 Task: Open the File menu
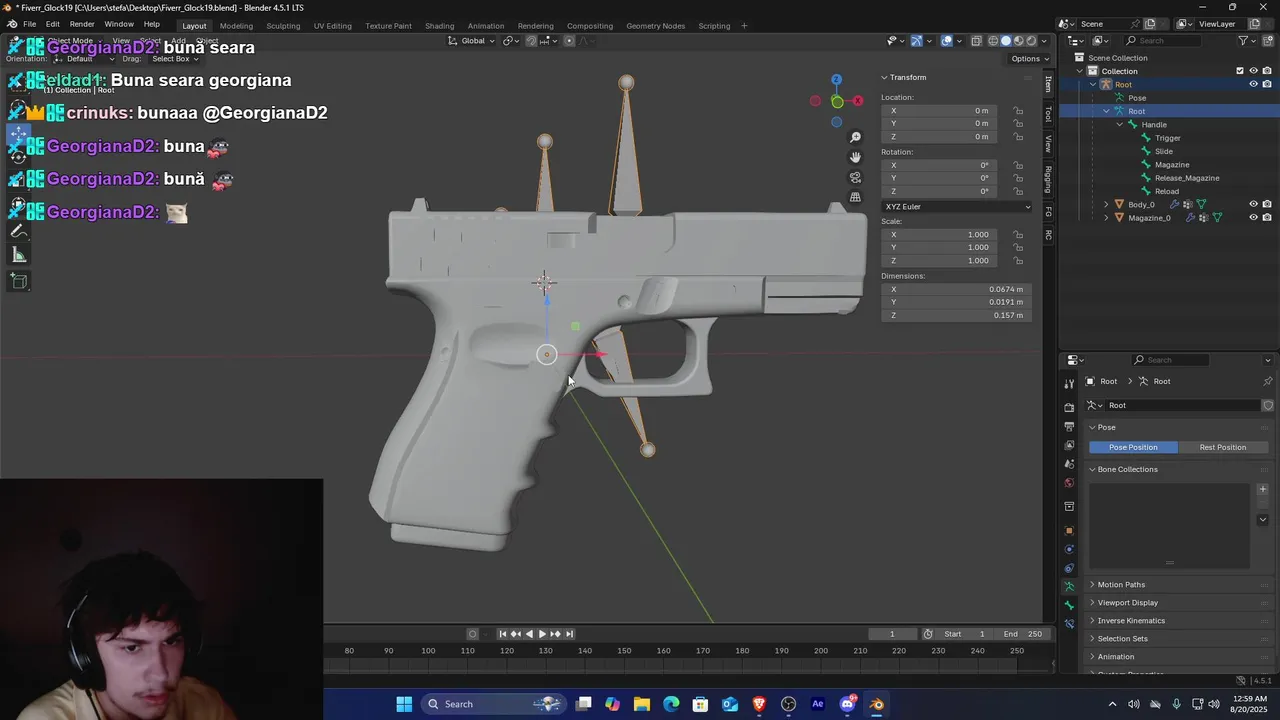30,25
